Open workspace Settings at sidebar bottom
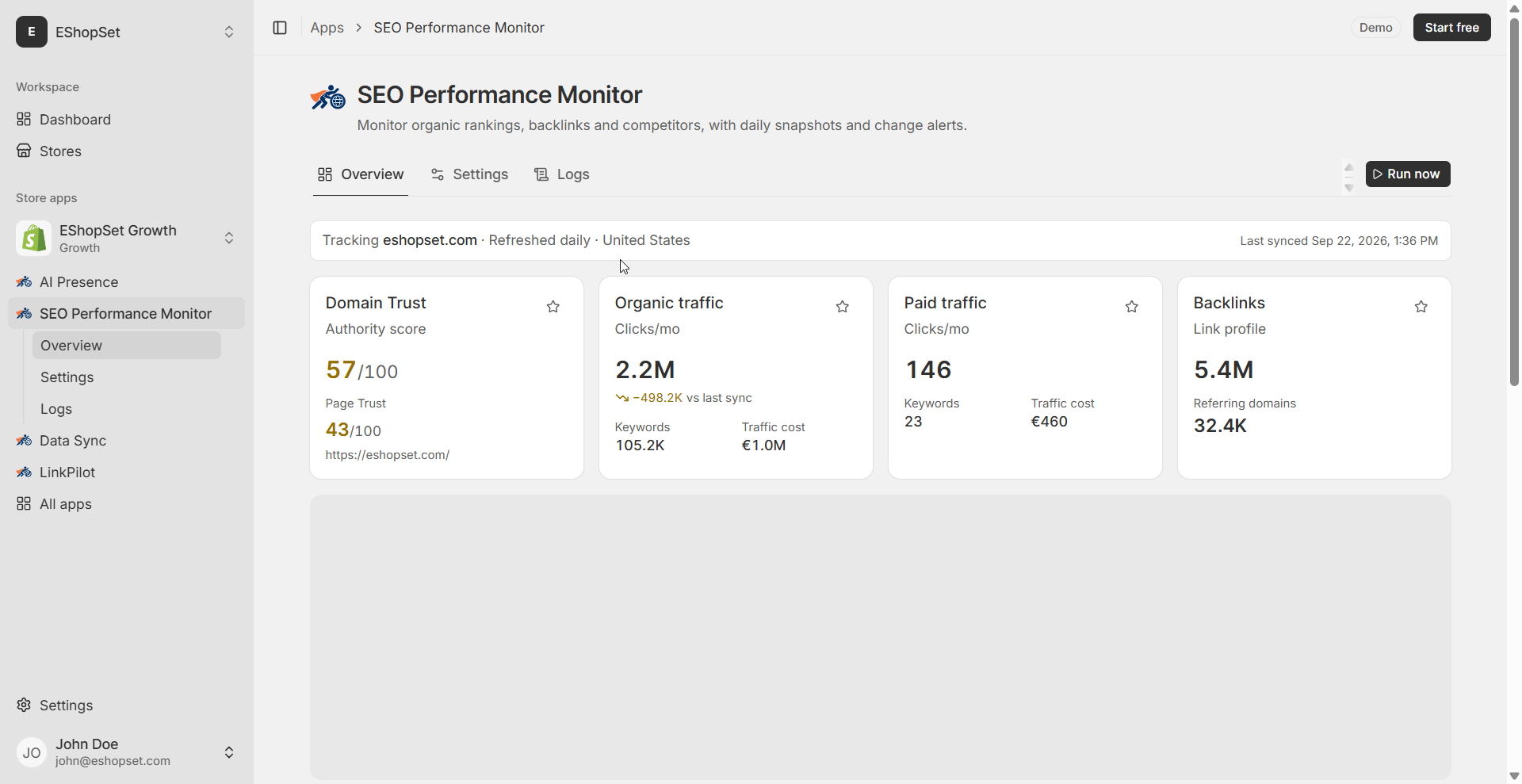The height and width of the screenshot is (784, 1522). [x=127, y=705]
